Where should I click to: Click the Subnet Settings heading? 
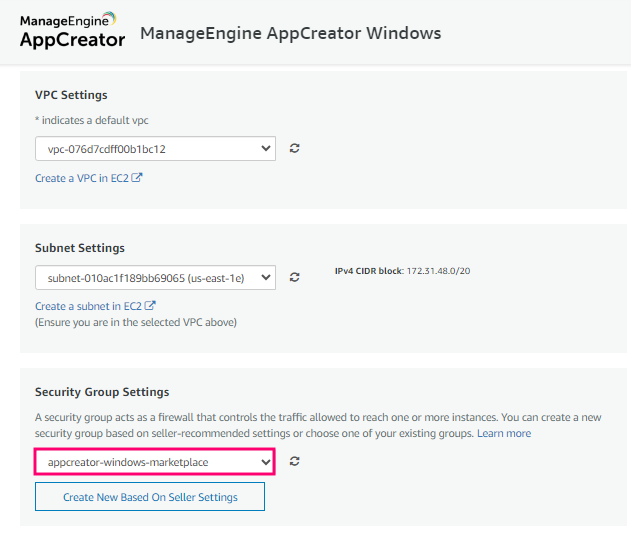point(80,248)
